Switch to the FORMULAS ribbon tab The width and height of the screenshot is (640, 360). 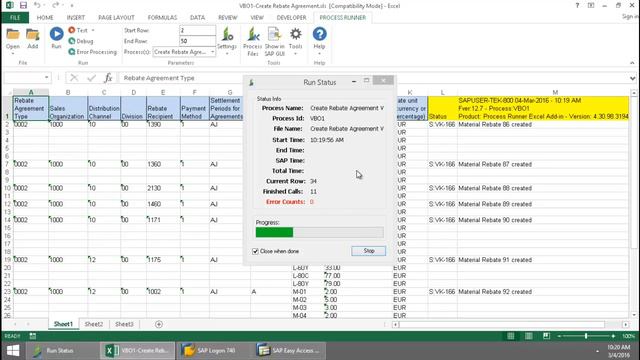tap(162, 18)
